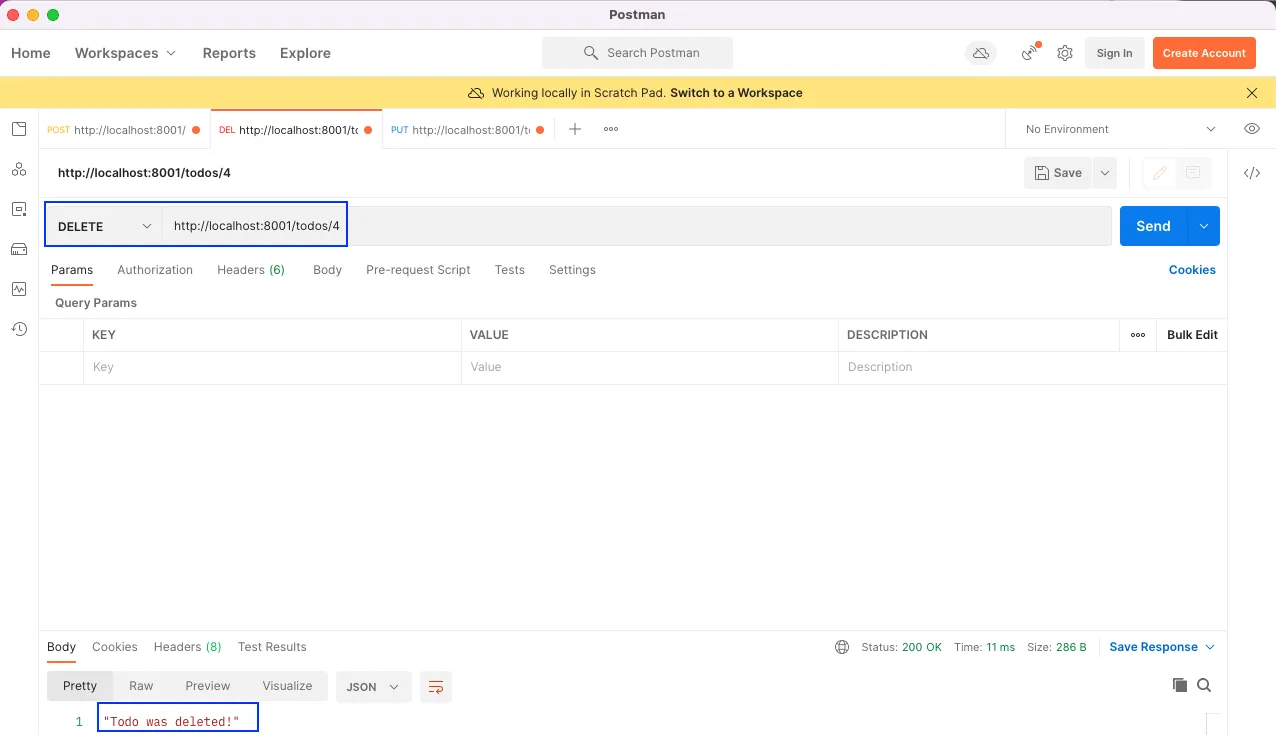Image resolution: width=1276 pixels, height=735 pixels.
Task: Open the Tests tab
Action: pyautogui.click(x=509, y=270)
